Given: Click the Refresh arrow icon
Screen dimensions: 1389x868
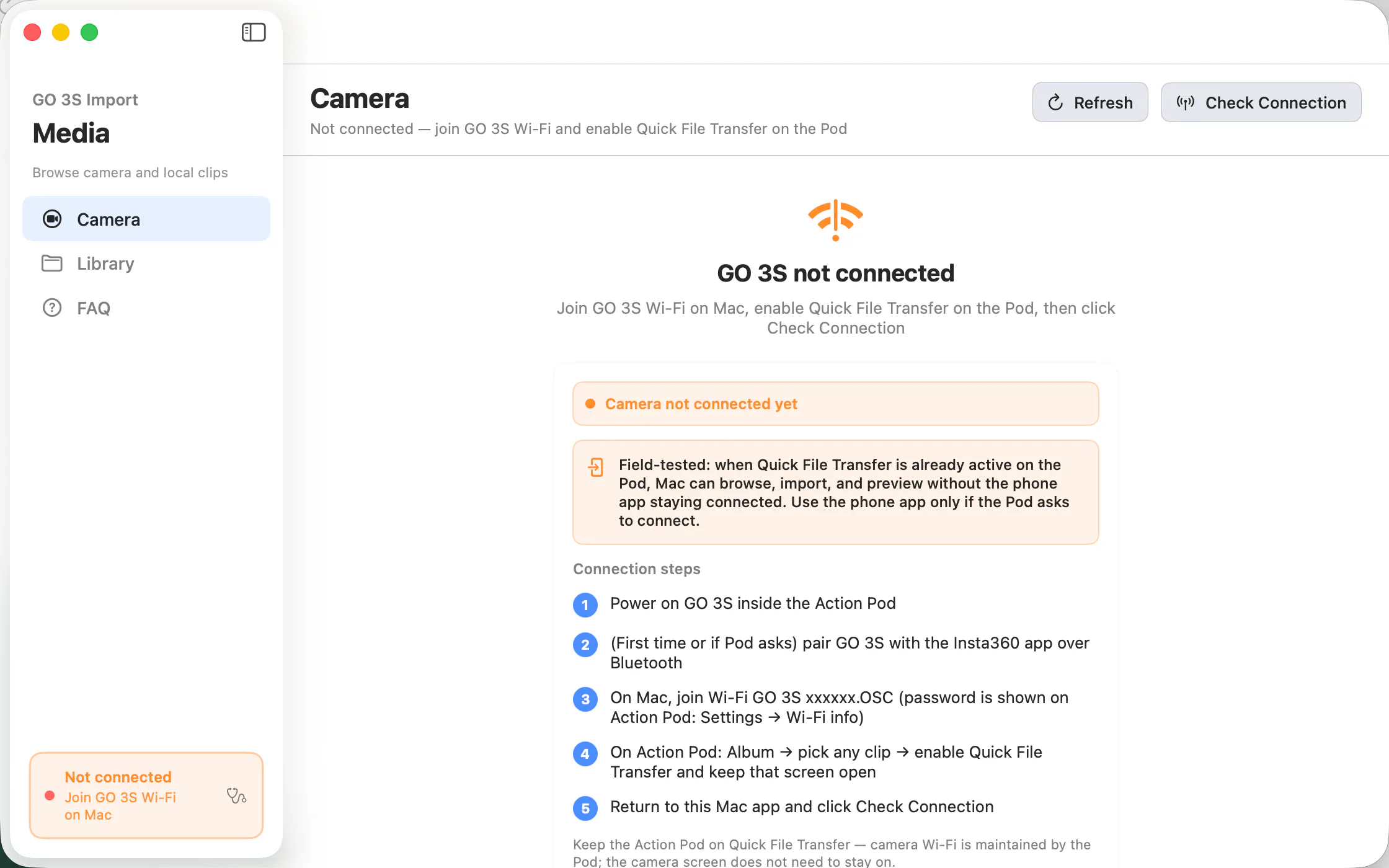Looking at the screenshot, I should pos(1055,102).
